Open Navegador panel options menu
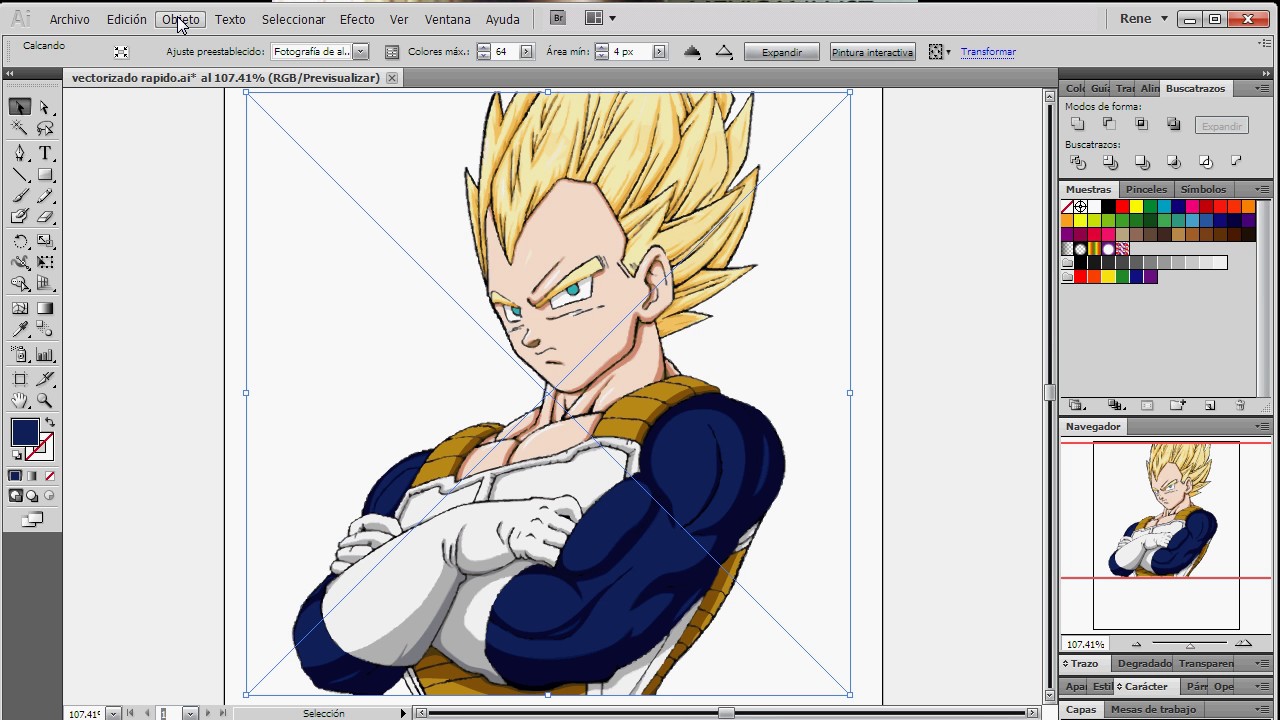This screenshot has height=720, width=1280. tap(1262, 426)
